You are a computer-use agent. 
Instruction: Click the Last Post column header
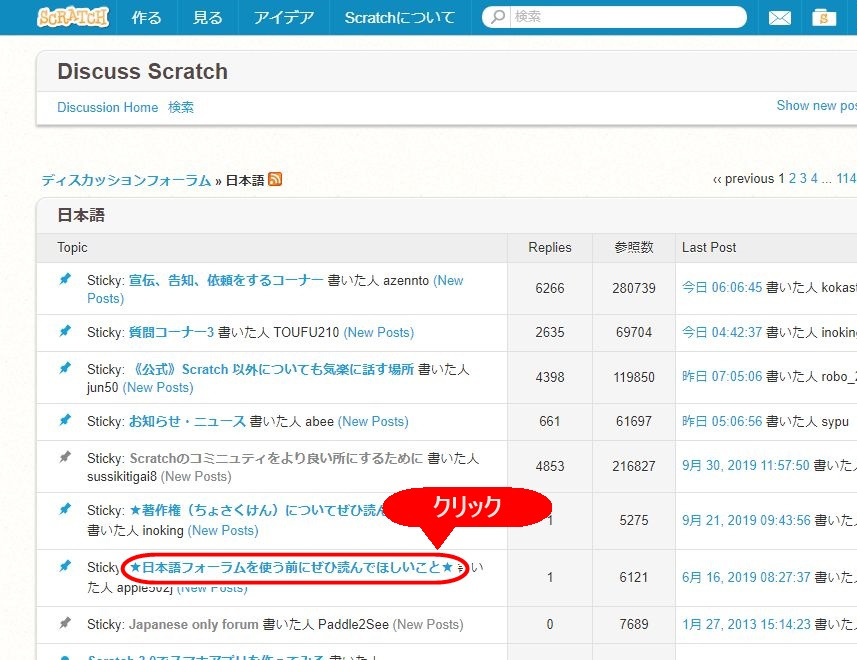pyautogui.click(x=709, y=248)
